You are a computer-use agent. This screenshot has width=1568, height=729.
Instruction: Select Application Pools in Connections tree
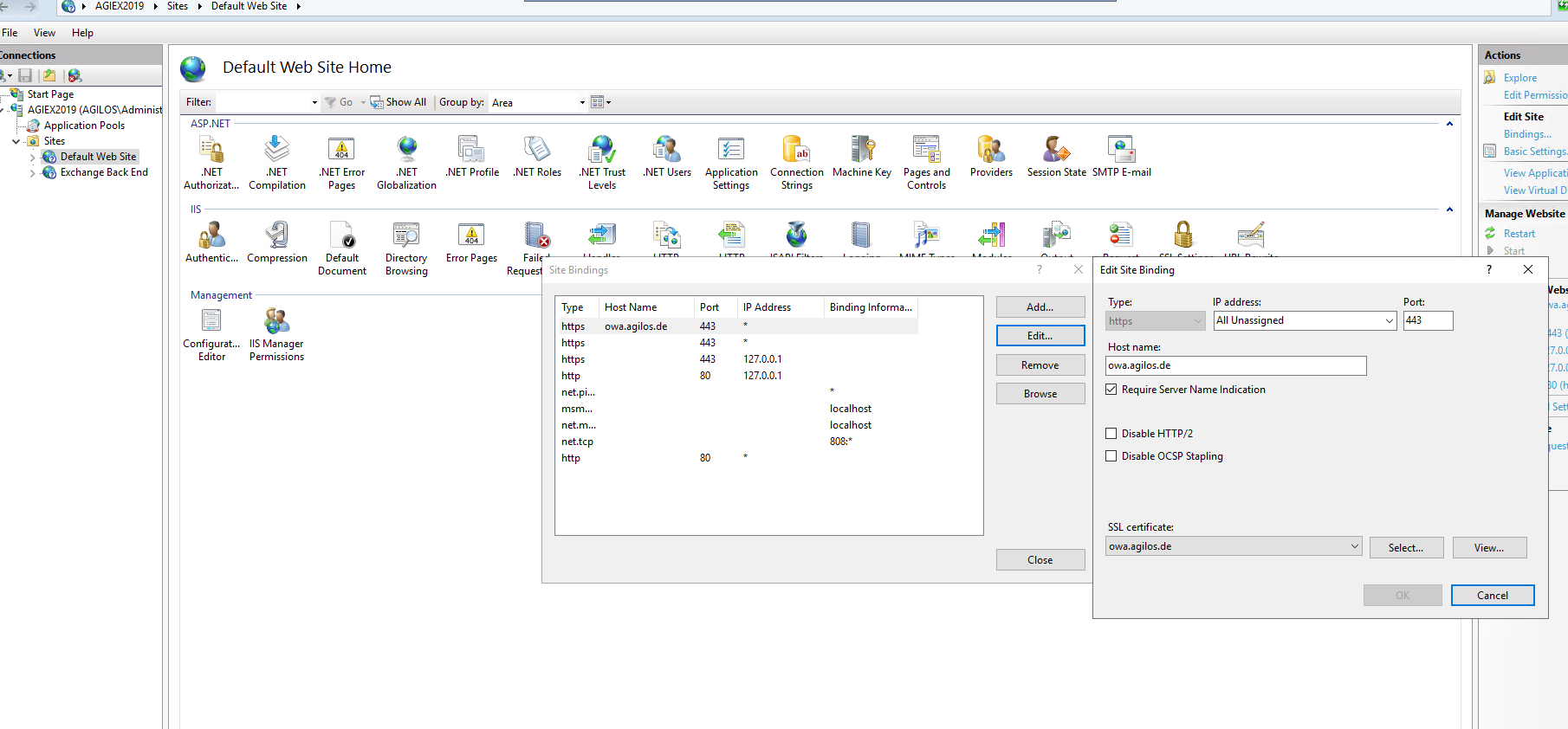(x=84, y=126)
